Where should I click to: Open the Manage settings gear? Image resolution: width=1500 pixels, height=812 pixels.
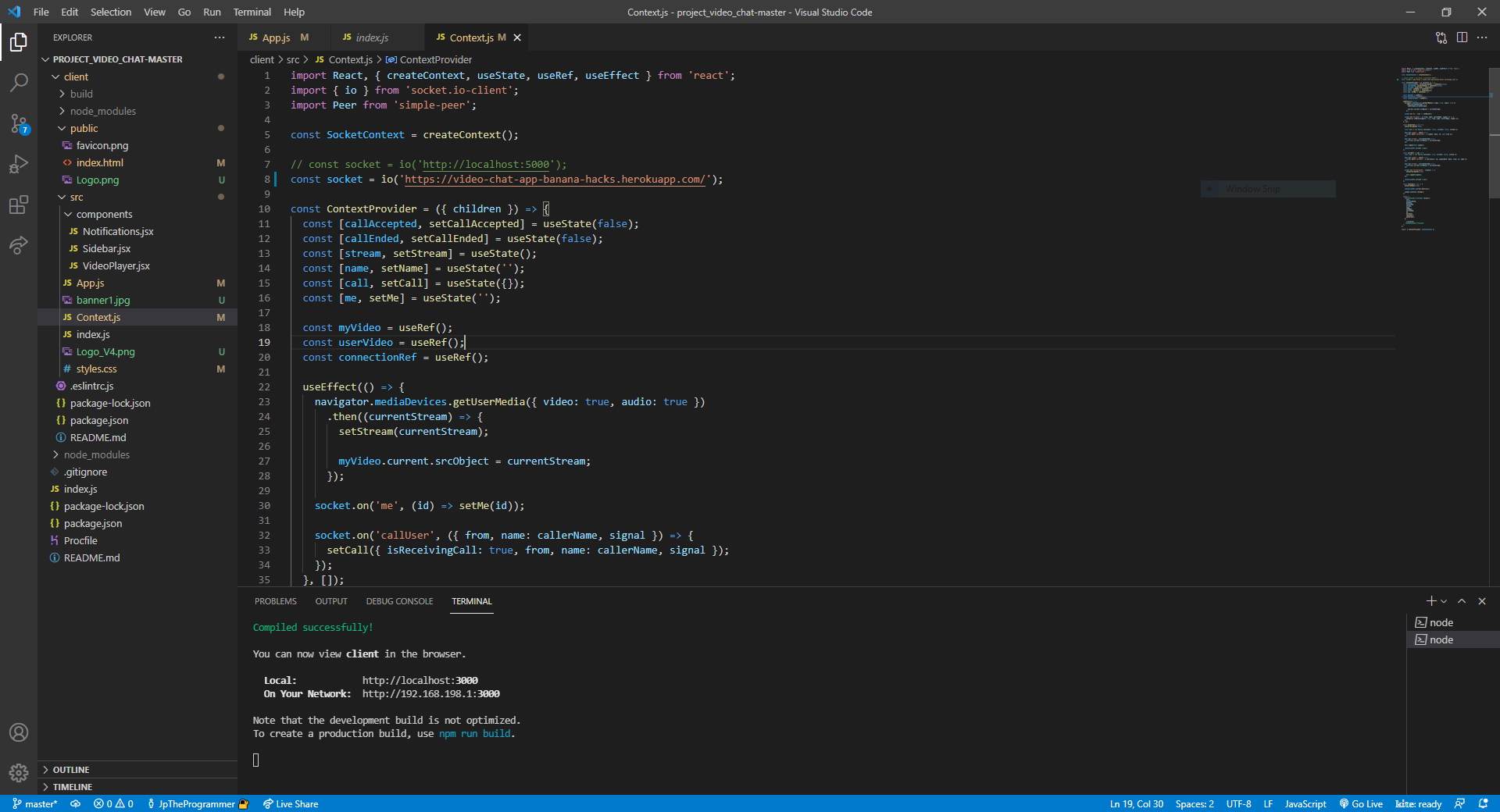tap(19, 772)
